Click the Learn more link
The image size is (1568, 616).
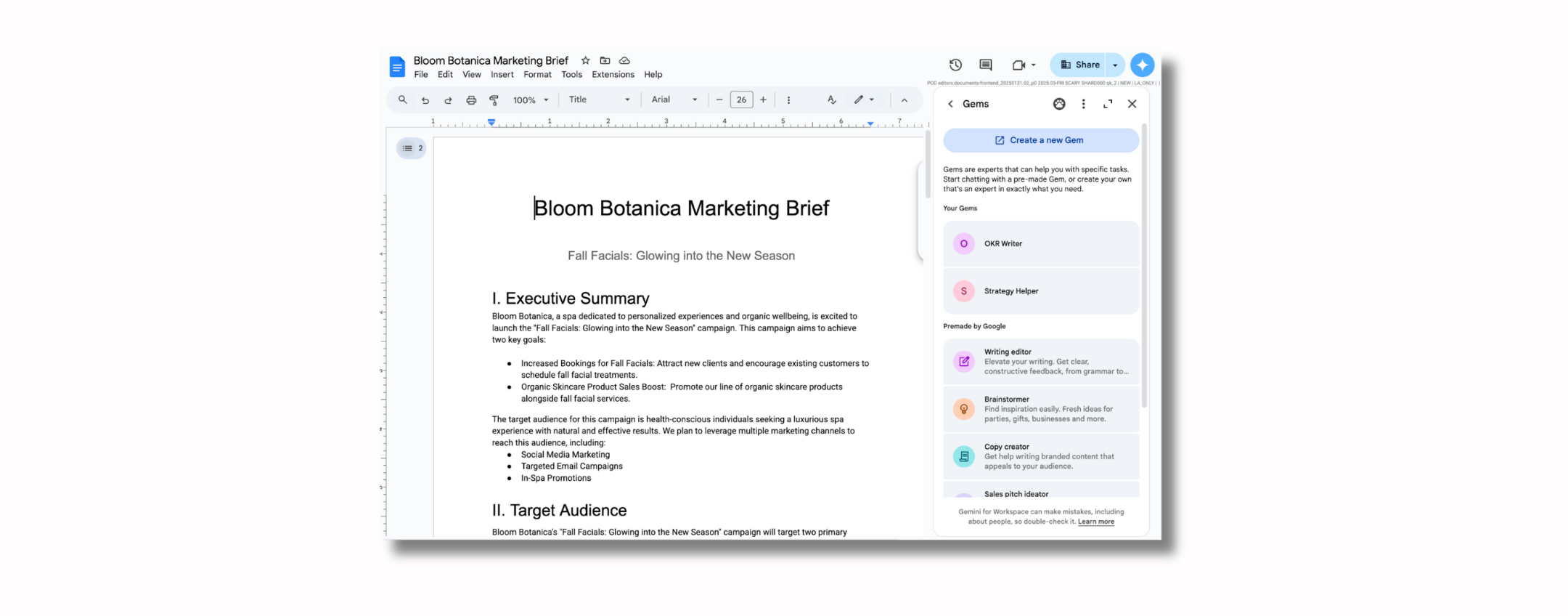click(1095, 522)
